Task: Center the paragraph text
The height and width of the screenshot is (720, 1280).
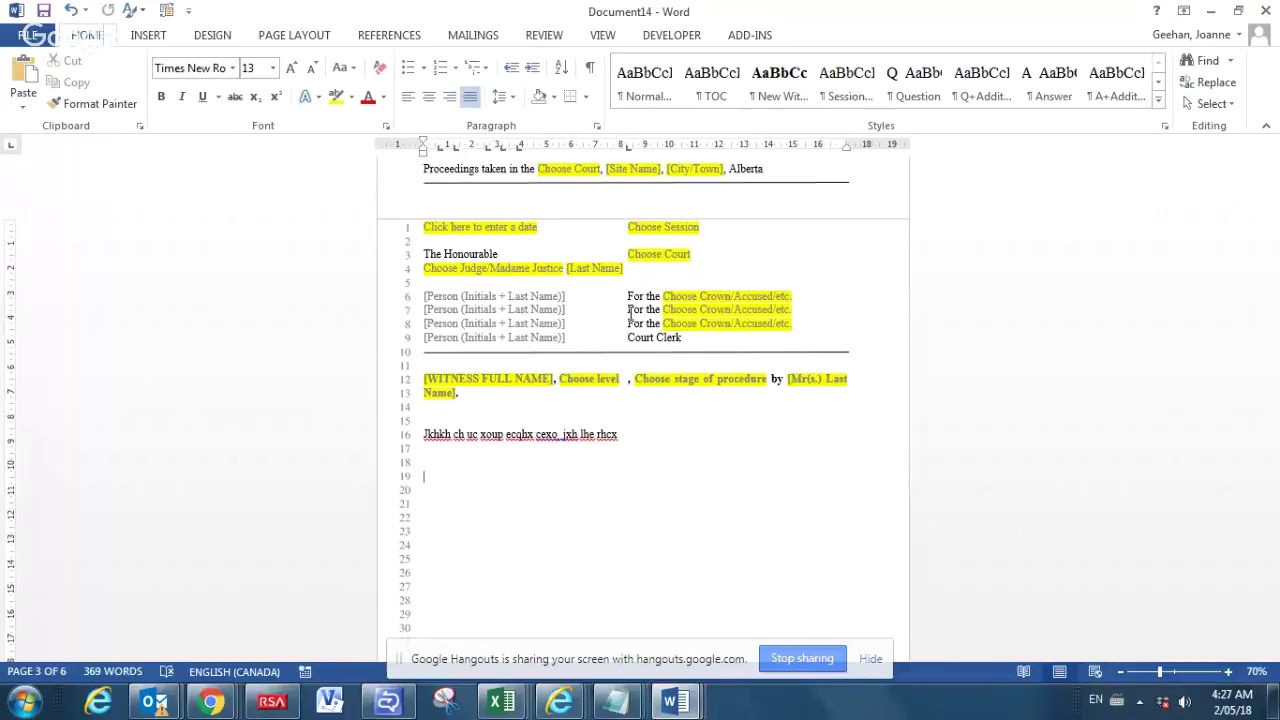Action: pyautogui.click(x=429, y=97)
